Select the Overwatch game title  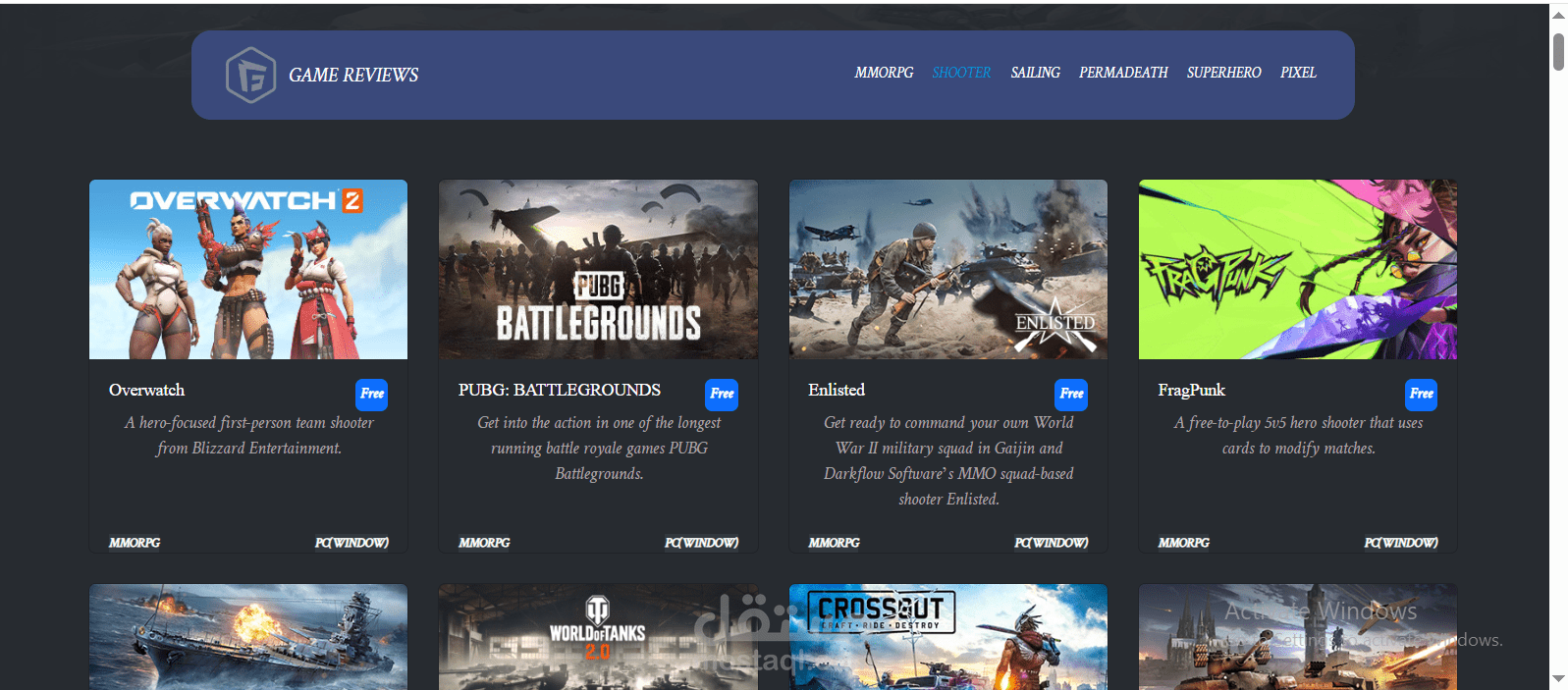[146, 390]
